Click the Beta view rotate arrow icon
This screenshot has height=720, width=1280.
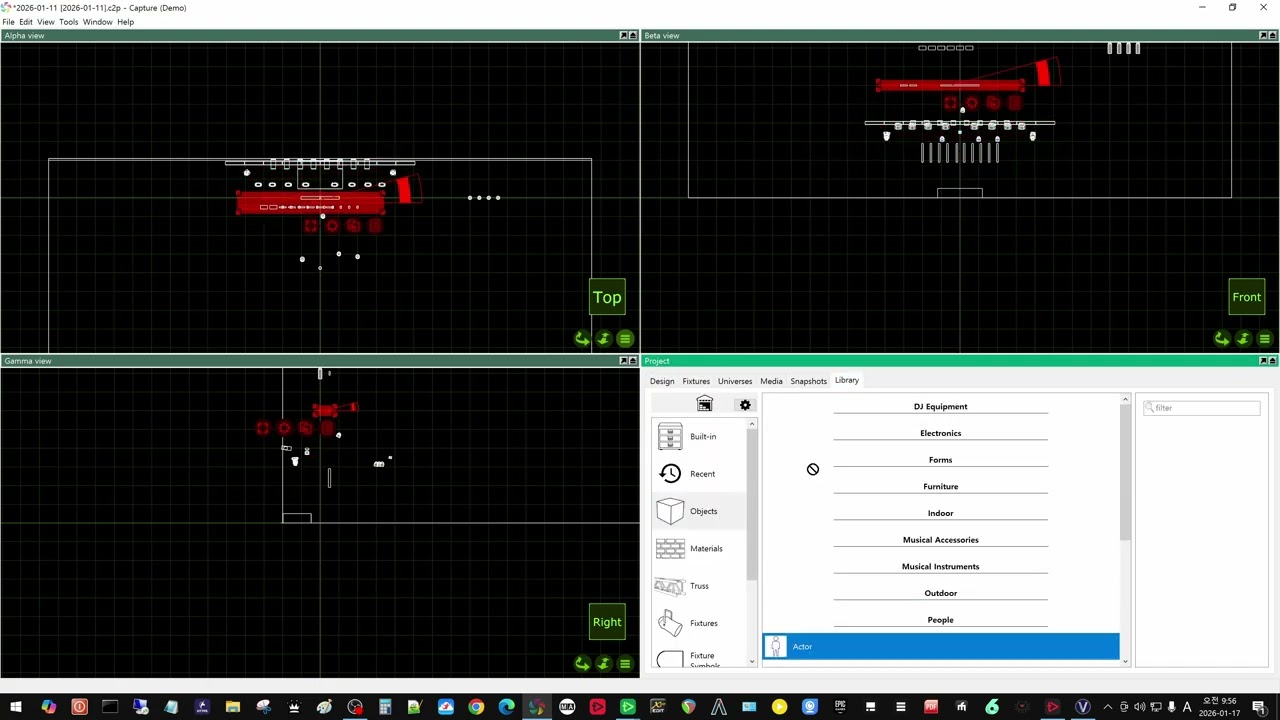pos(1222,339)
